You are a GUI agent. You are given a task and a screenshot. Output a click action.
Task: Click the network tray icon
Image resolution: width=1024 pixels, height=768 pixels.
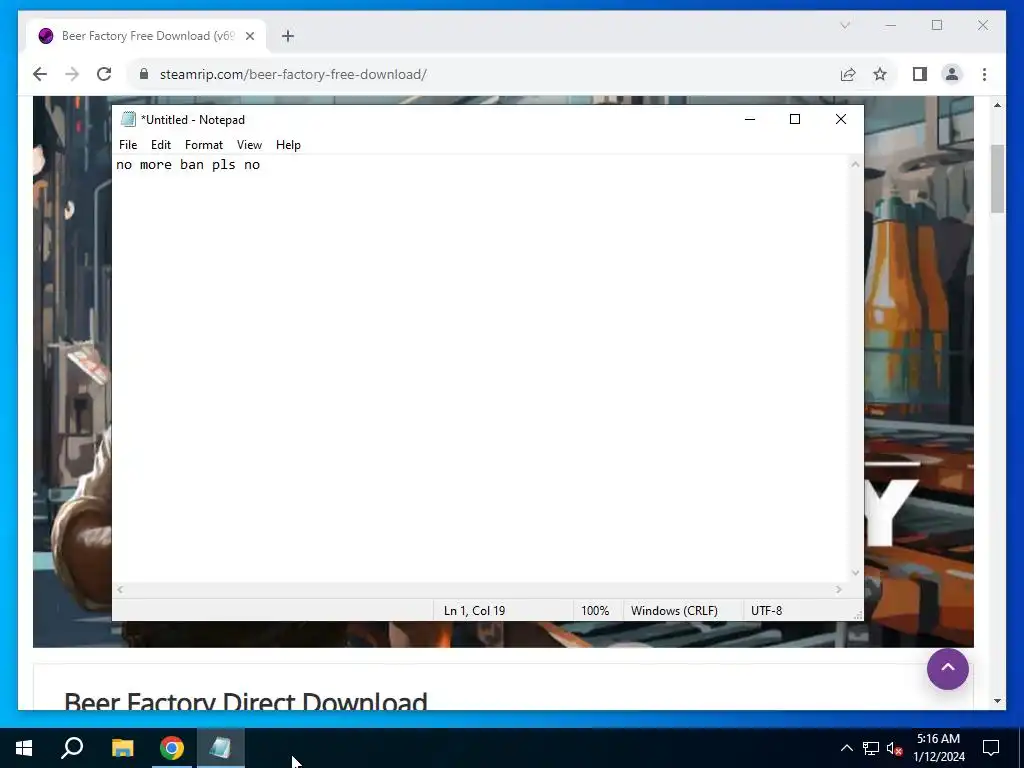pyautogui.click(x=871, y=748)
